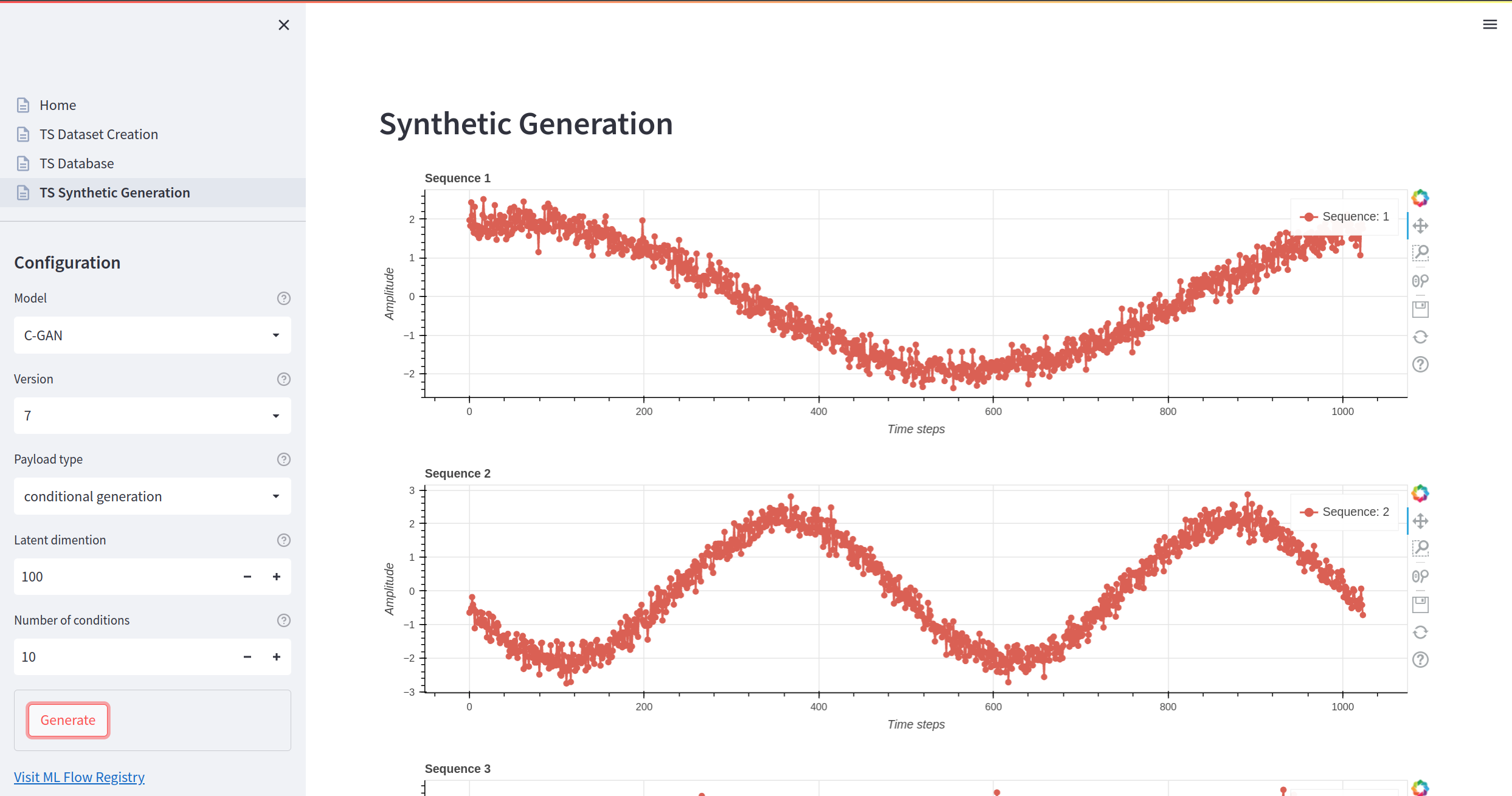Screen dimensions: 1512x796
Task: Navigate to TS Dataset Creation page
Action: pyautogui.click(x=98, y=134)
